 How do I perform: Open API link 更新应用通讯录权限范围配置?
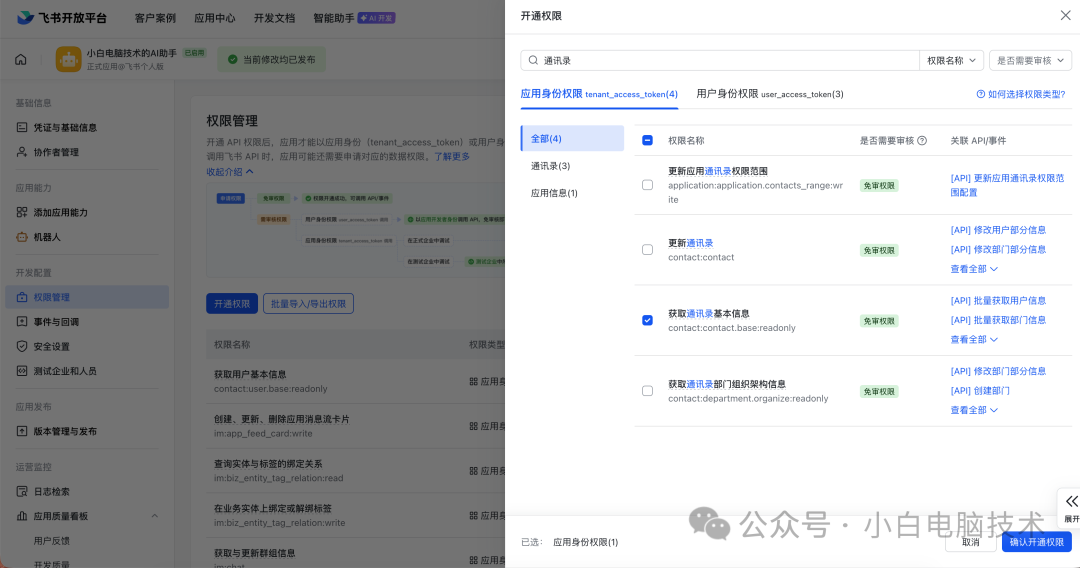[1007, 185]
